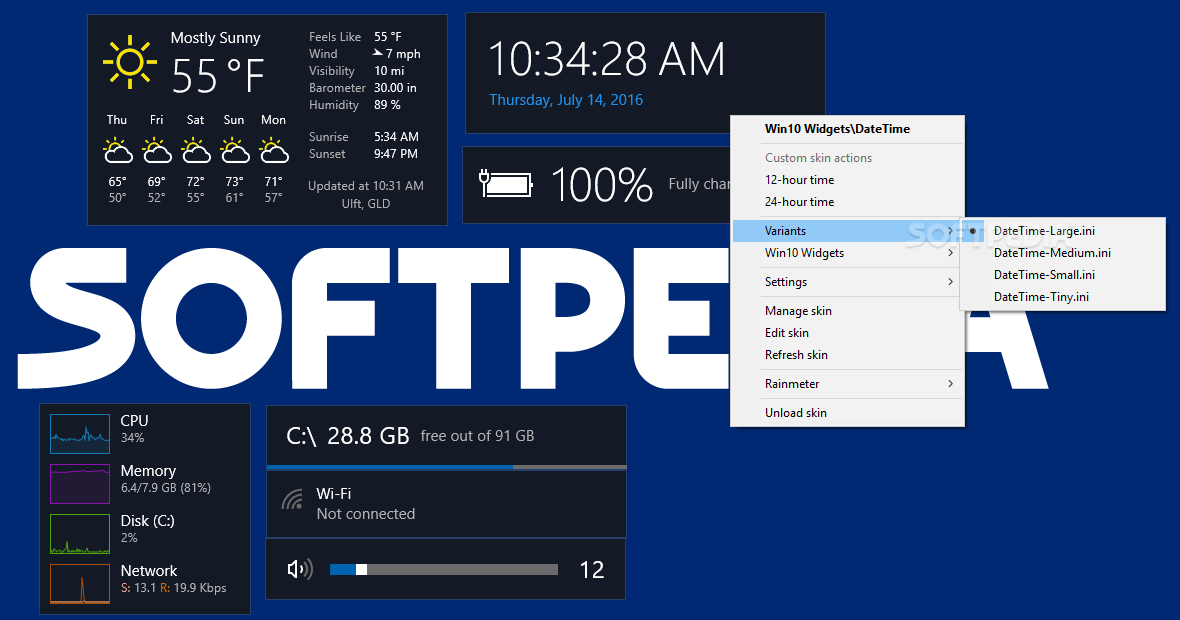Click the Network activity graph
The height and width of the screenshot is (620, 1180).
[80, 584]
